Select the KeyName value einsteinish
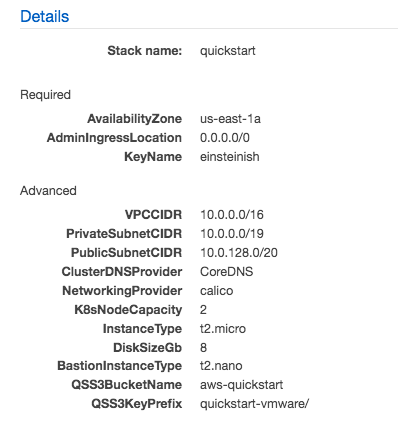398x426 pixels. [230, 157]
